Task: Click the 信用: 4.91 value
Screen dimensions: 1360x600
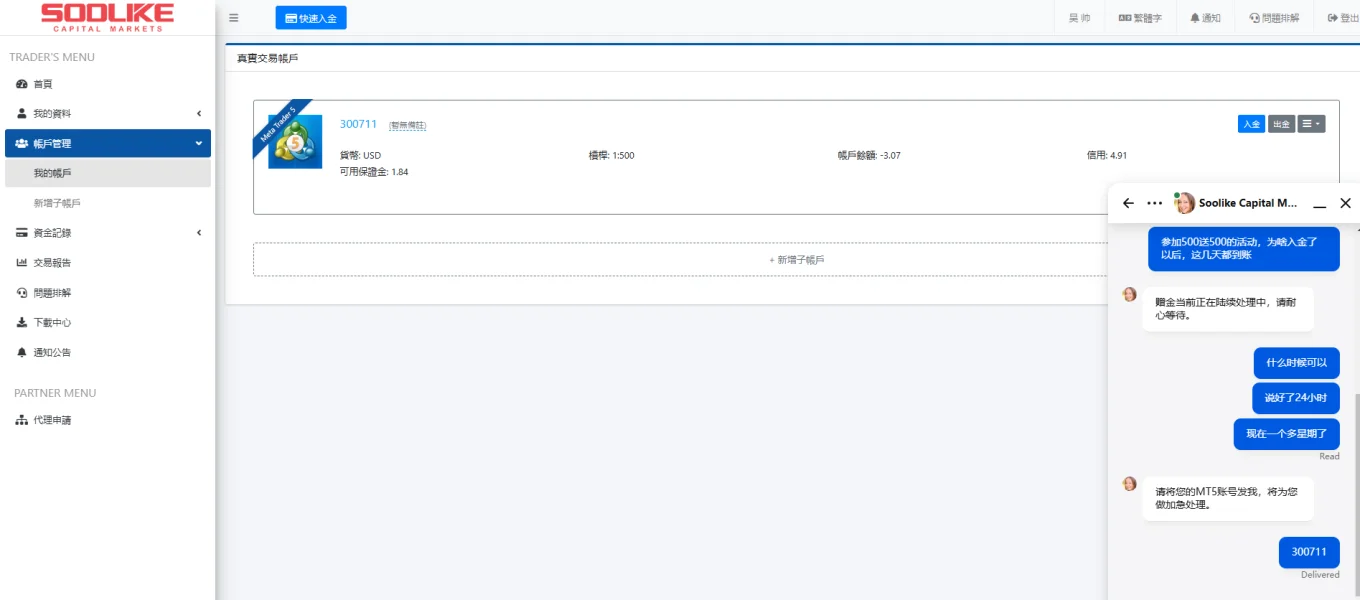Action: point(1107,156)
